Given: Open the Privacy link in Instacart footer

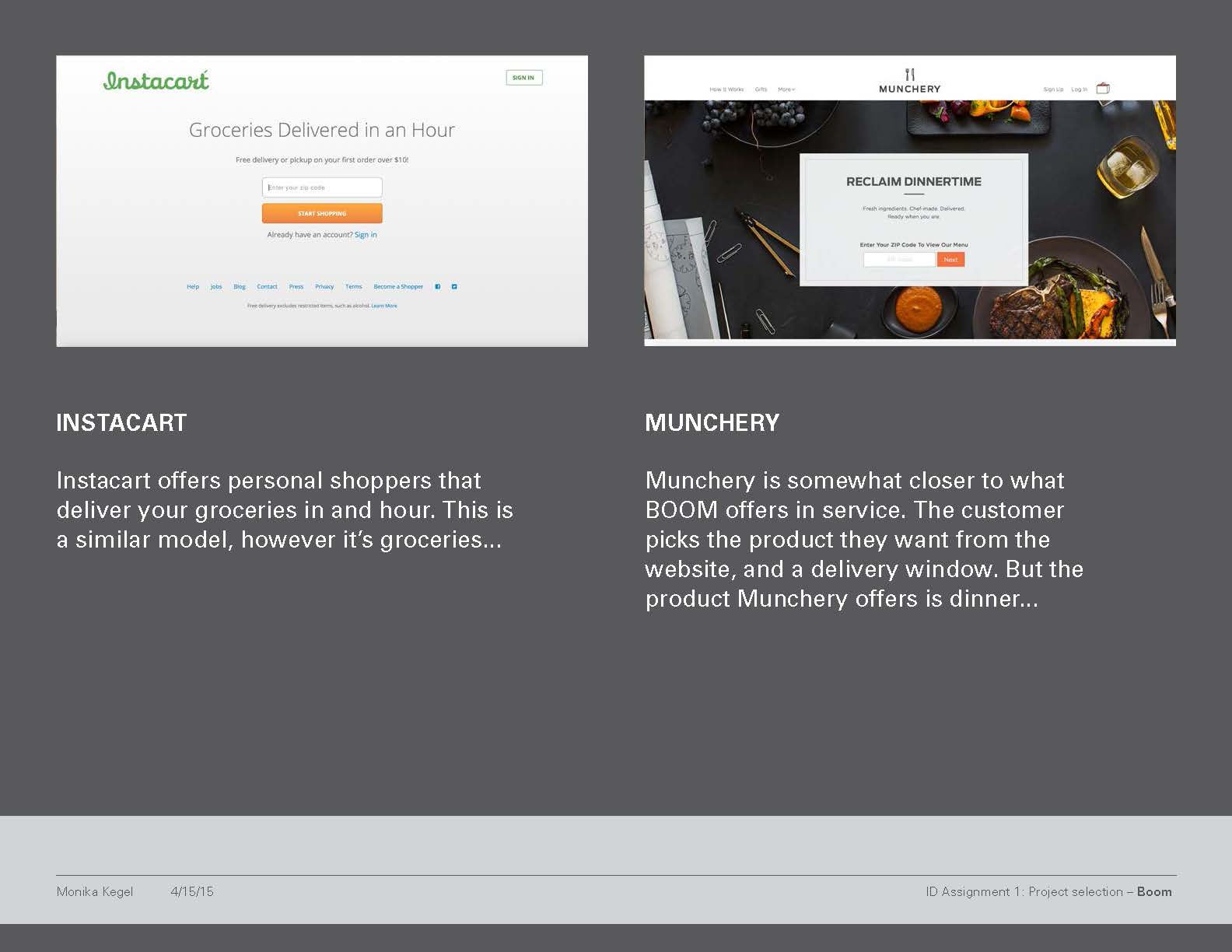Looking at the screenshot, I should tap(324, 287).
